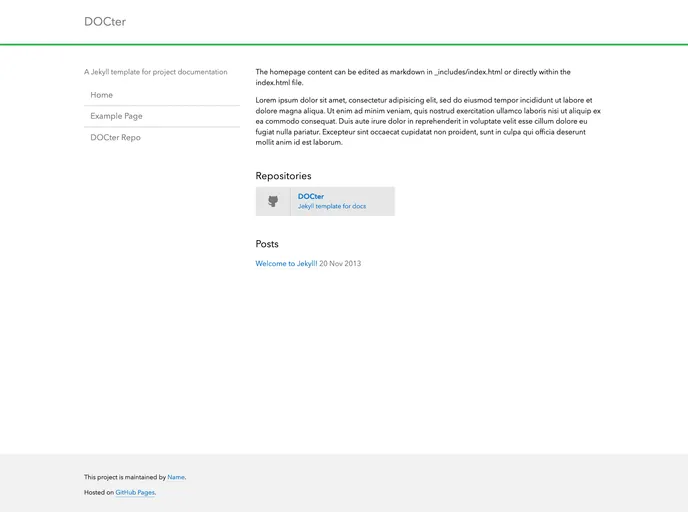This screenshot has height=512, width=688.
Task: Click the 'This project is maintained by' text
Action: [125, 477]
